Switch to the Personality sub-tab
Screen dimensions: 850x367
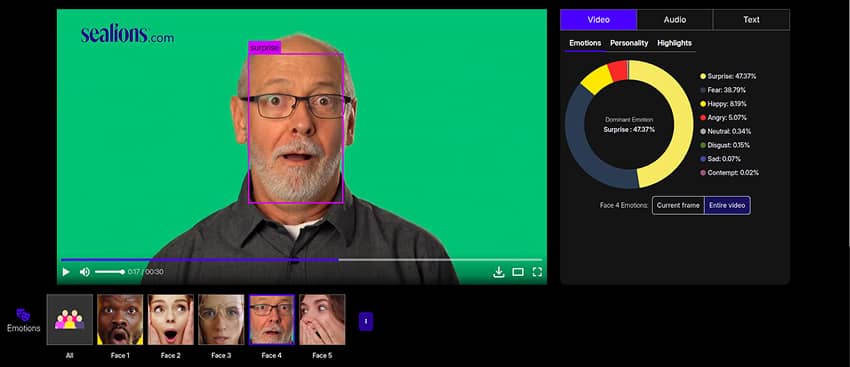click(629, 43)
